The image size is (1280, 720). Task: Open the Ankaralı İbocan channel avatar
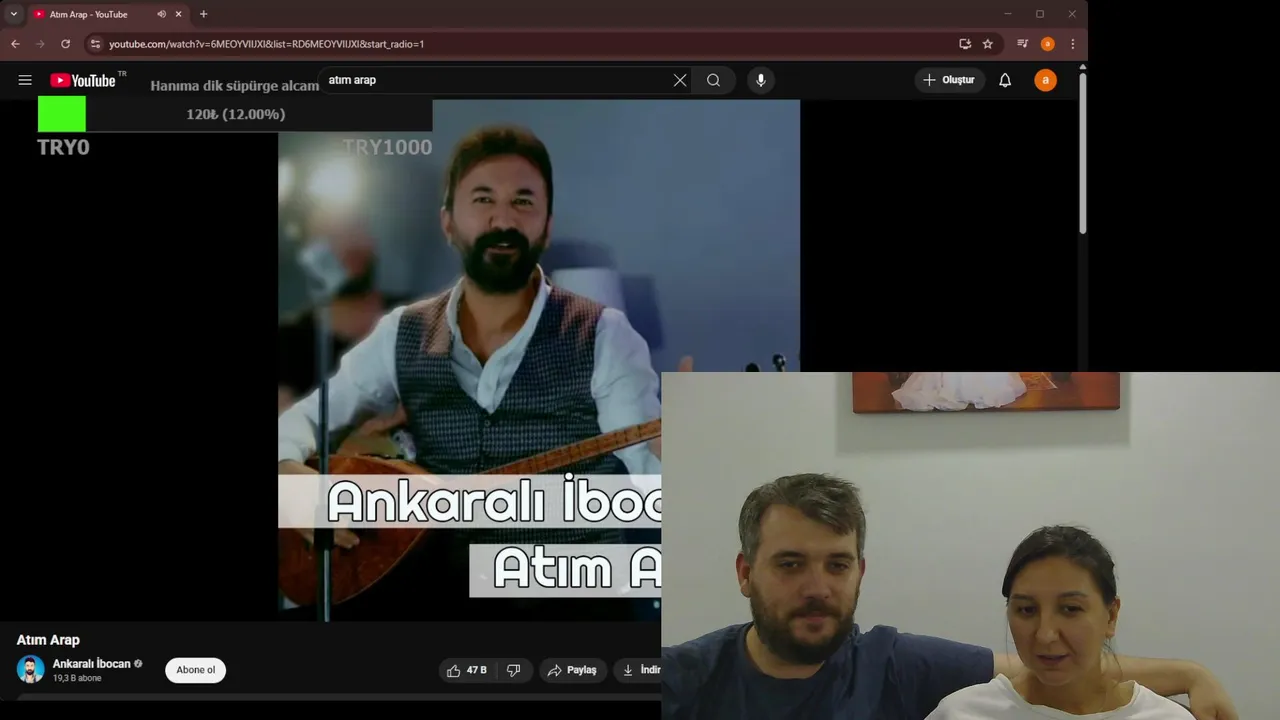click(31, 670)
